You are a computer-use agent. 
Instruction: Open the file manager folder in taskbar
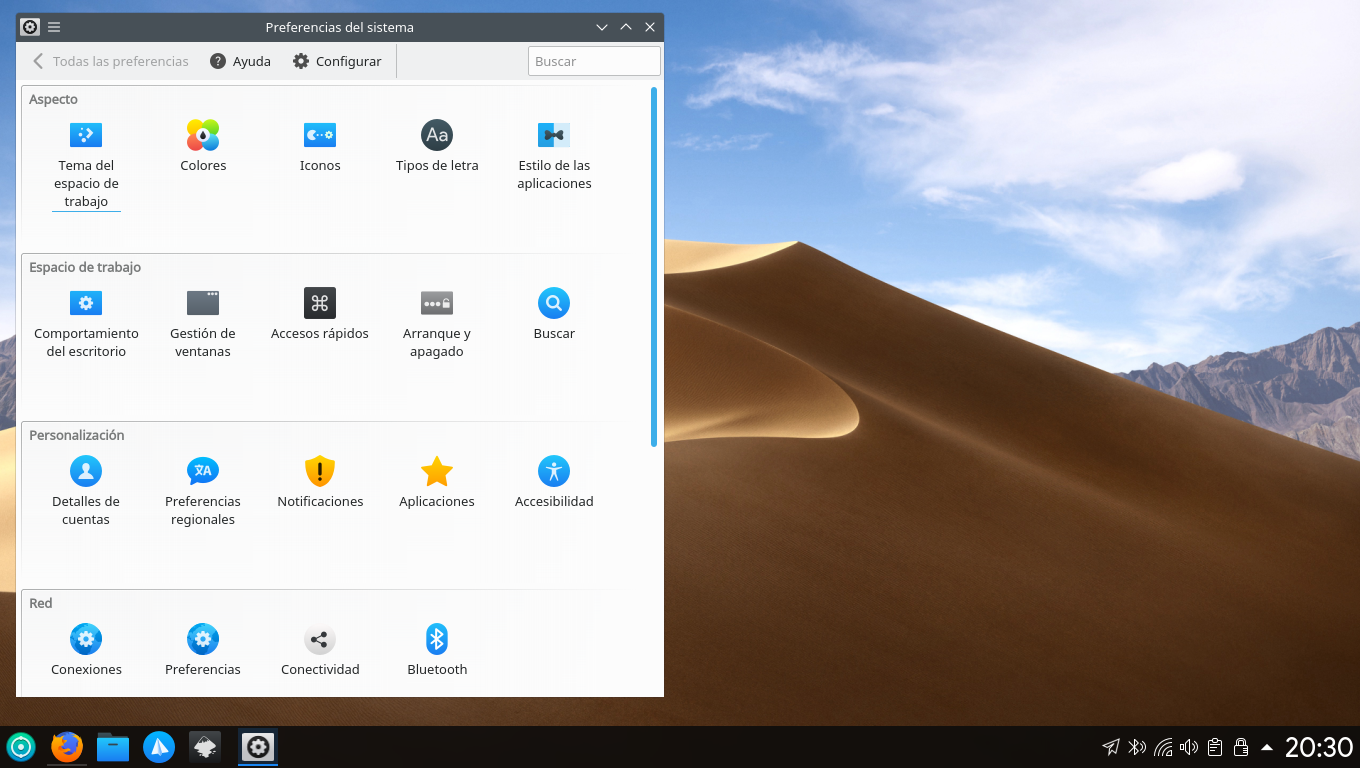click(113, 747)
